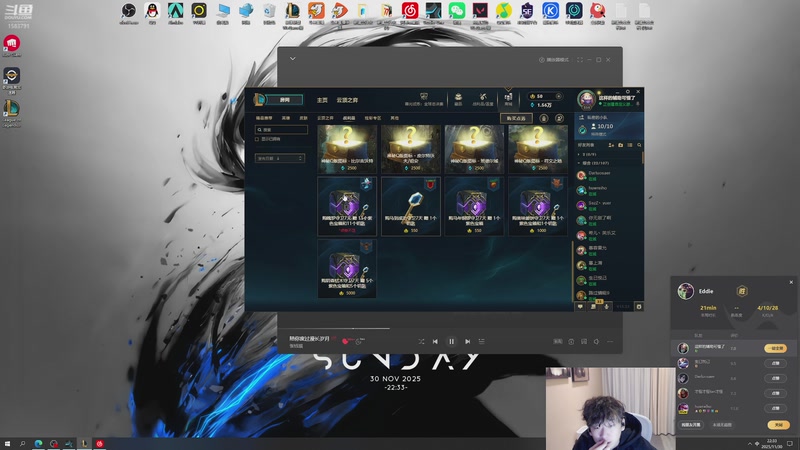
Task: Open the Riot Client desktop icon
Action: [x=12, y=43]
